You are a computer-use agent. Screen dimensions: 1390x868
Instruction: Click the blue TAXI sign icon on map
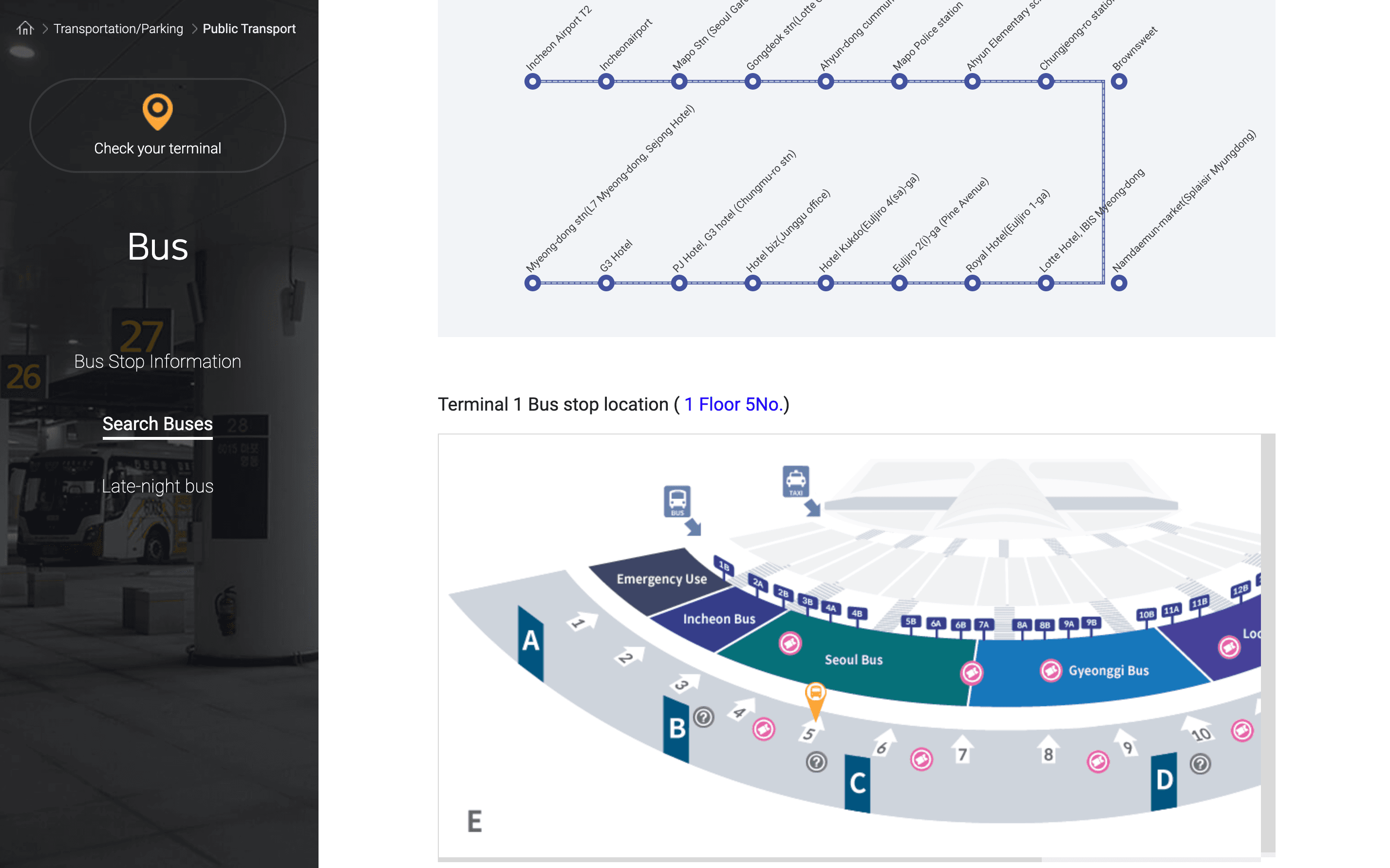point(795,480)
